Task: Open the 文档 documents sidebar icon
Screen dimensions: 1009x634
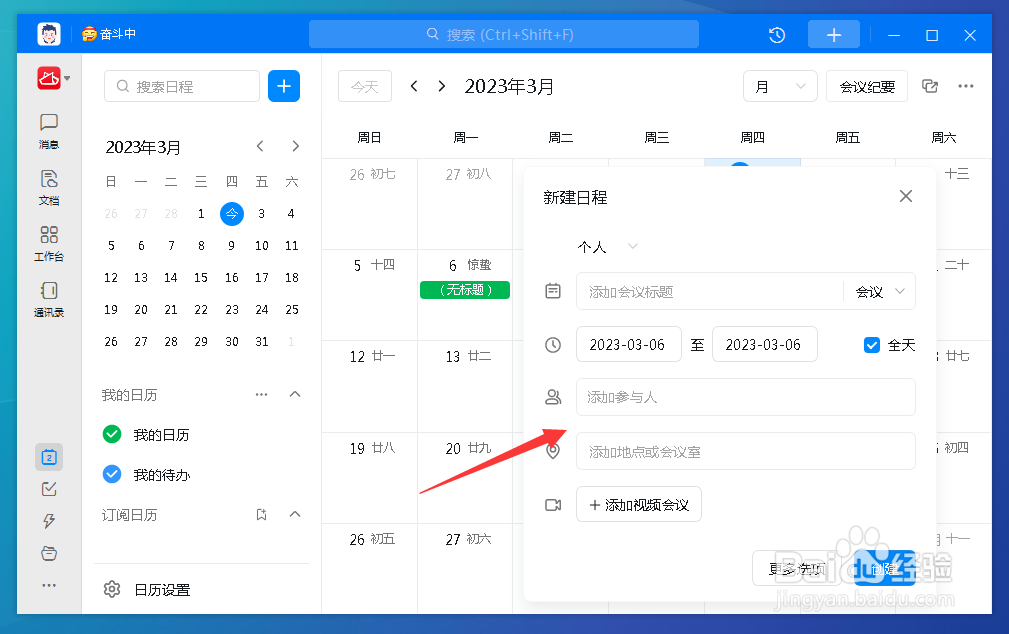Action: coord(49,187)
